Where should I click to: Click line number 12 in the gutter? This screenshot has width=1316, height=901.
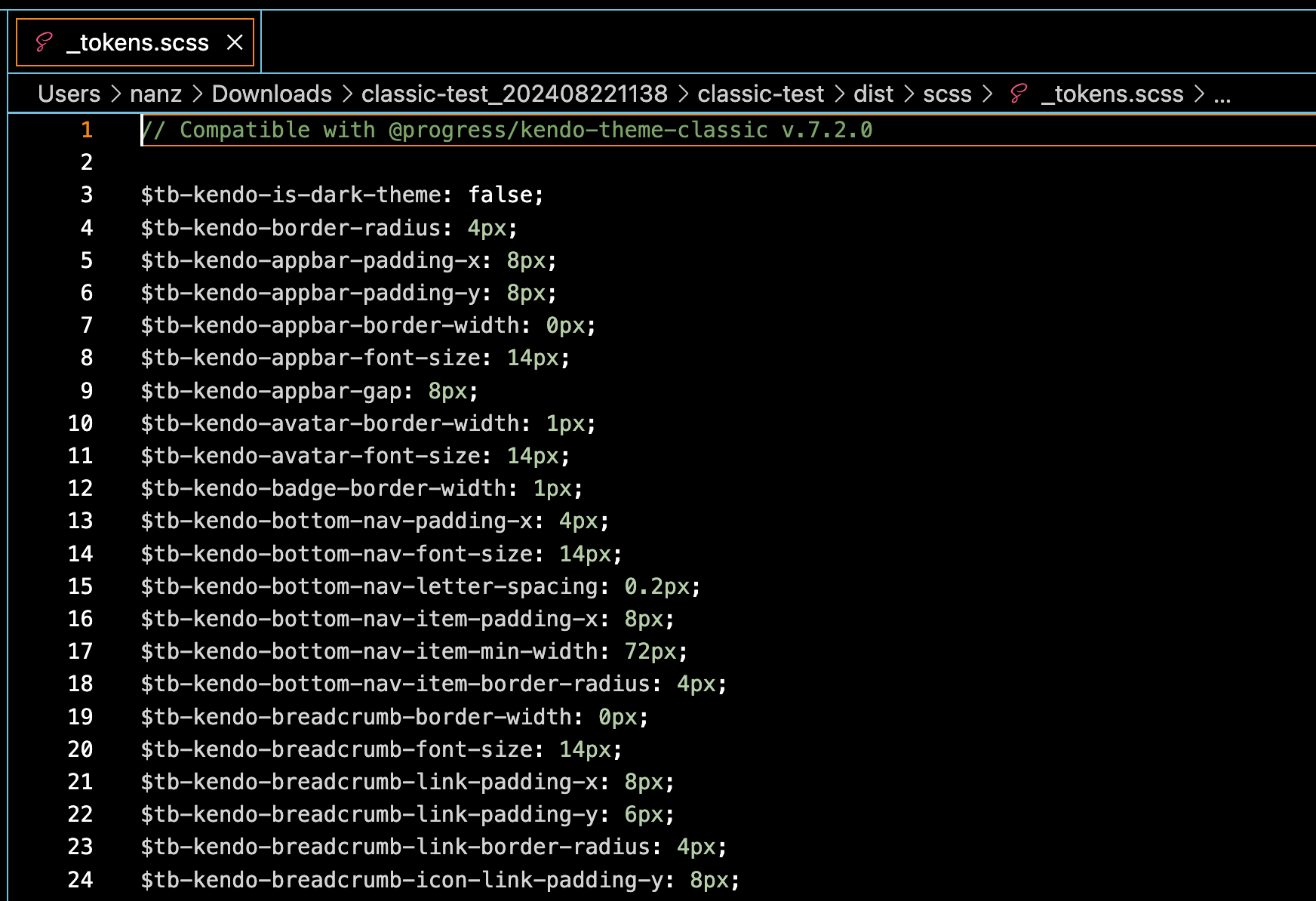[80, 488]
